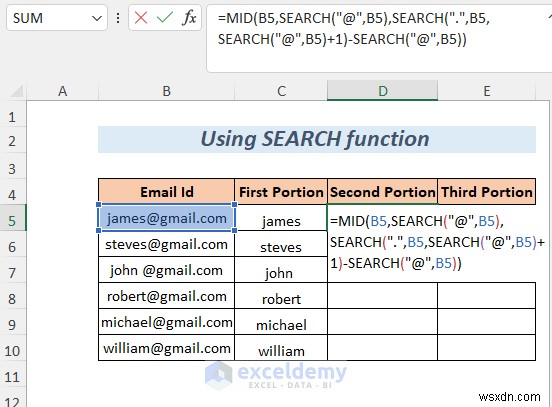Viewport: 552px width, 407px height.
Task: Click the in-cell MID formula in D5
Action: click(437, 242)
